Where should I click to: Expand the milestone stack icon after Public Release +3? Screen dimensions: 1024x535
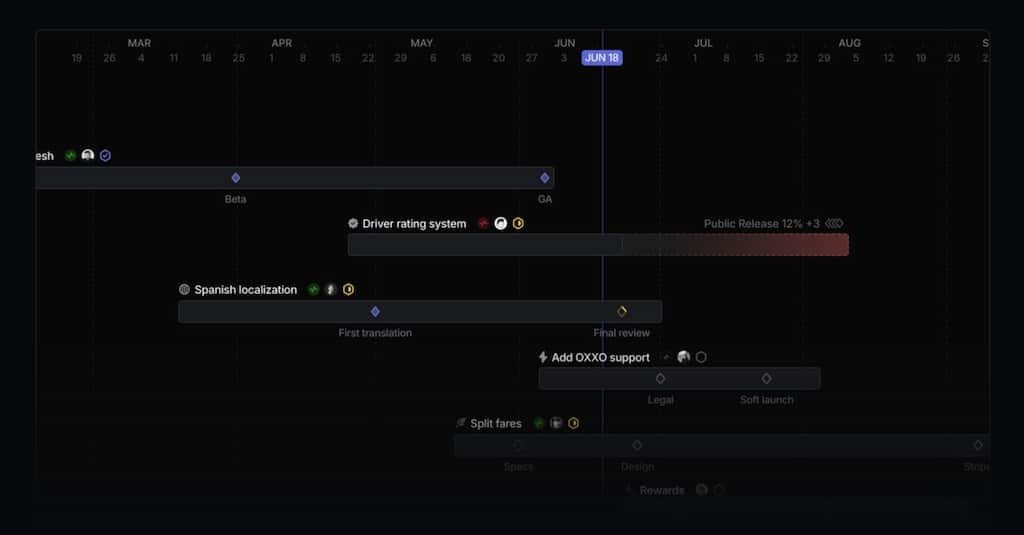point(834,224)
